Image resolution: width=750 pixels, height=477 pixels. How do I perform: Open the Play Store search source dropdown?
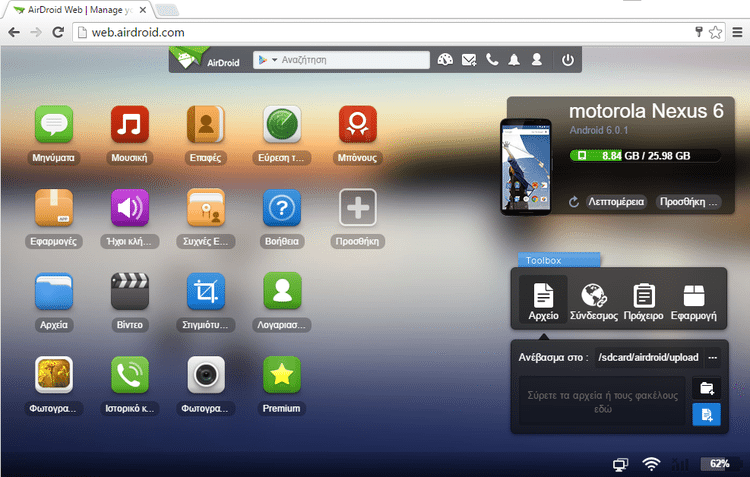[x=268, y=60]
